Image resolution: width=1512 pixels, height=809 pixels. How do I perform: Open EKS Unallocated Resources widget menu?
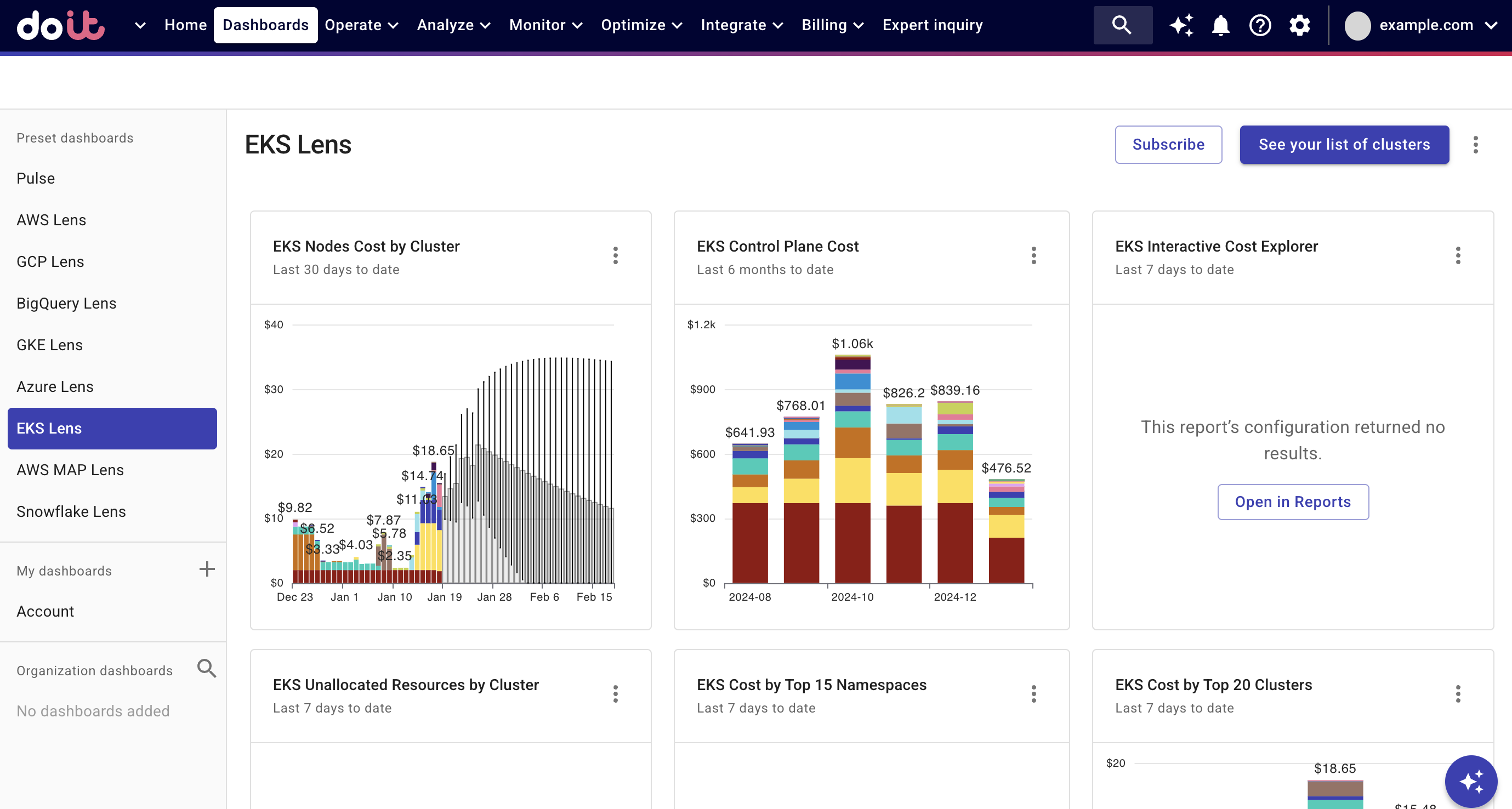pos(615,694)
